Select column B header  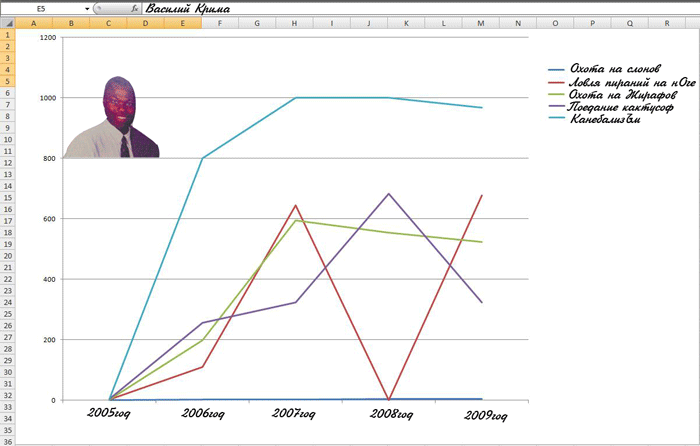pyautogui.click(x=71, y=23)
